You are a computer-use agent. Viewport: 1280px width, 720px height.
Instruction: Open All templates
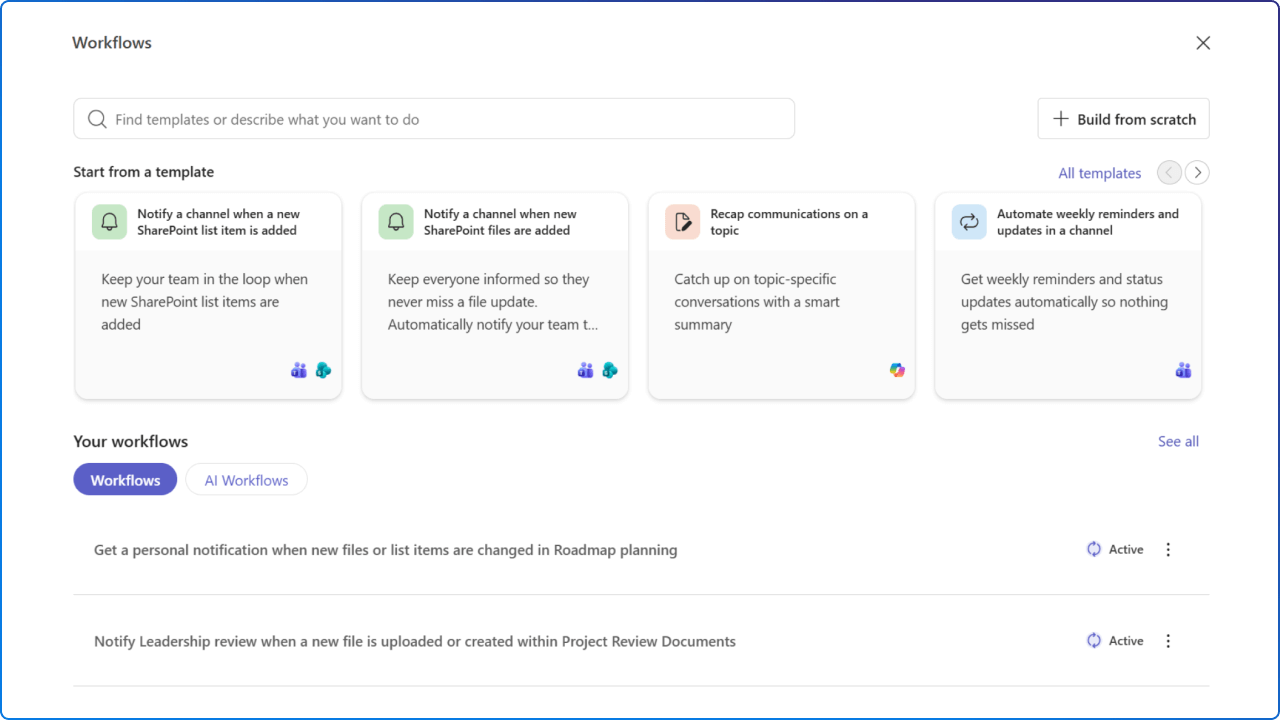click(1099, 172)
